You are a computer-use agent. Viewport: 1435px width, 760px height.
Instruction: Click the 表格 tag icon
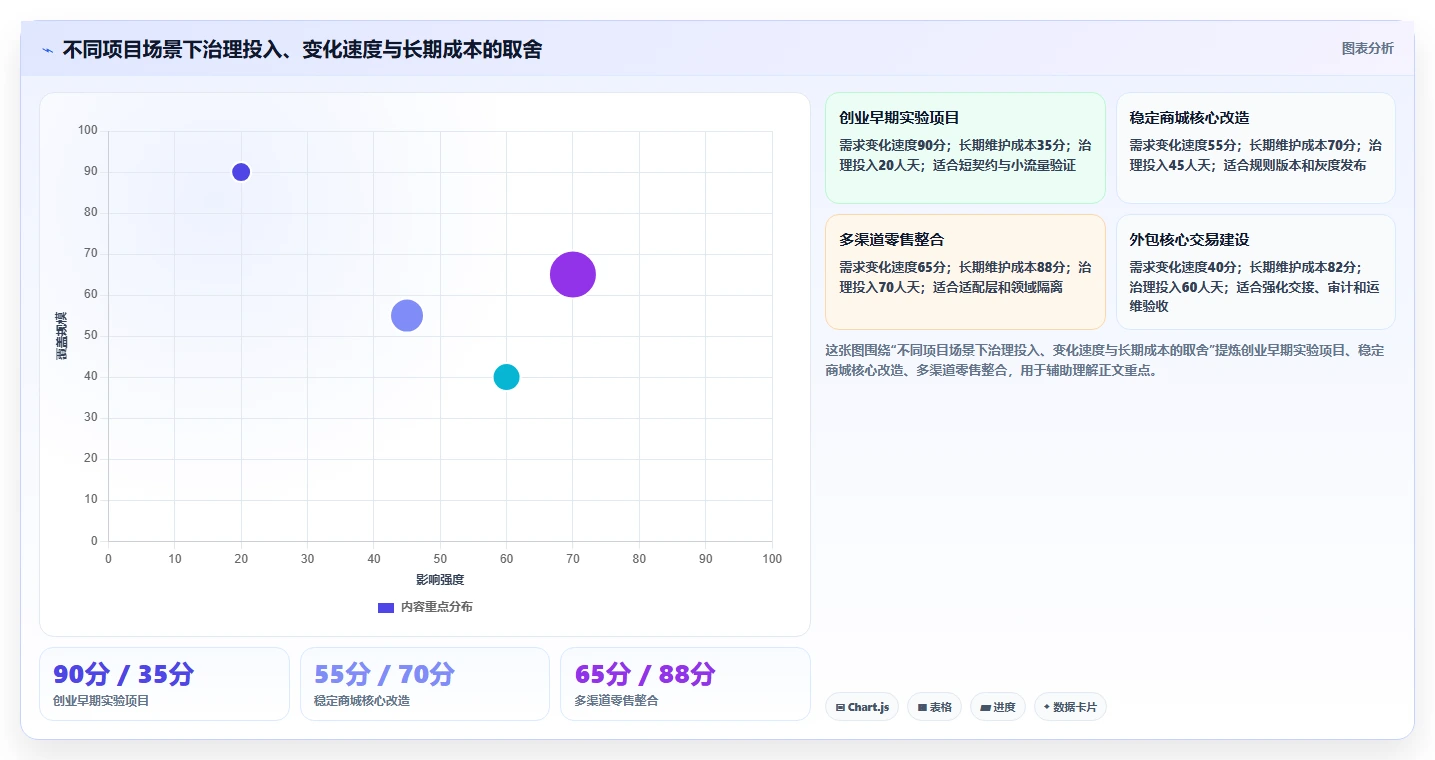(922, 707)
